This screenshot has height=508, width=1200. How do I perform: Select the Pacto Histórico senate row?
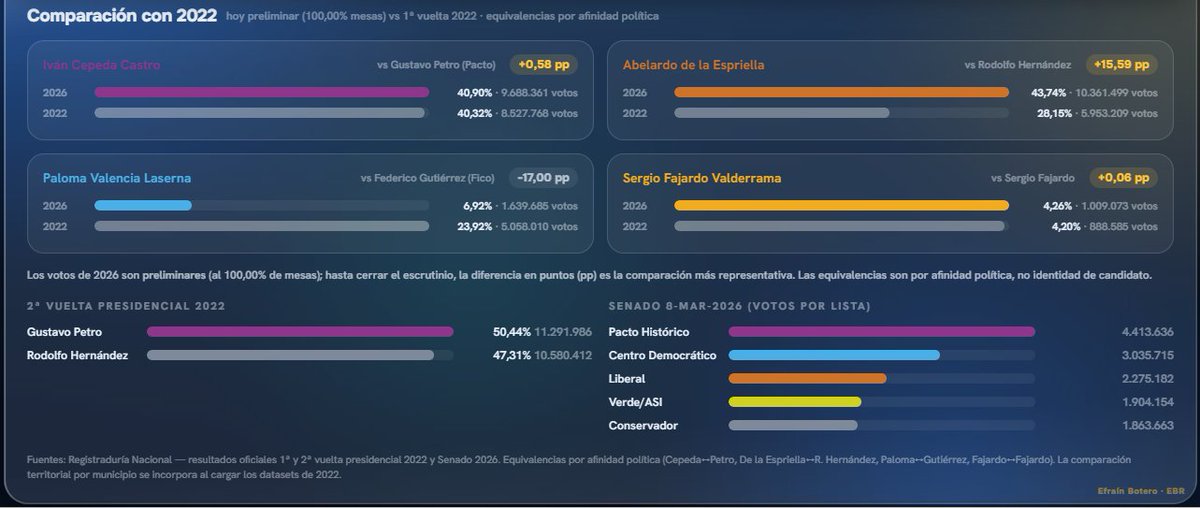(891, 331)
